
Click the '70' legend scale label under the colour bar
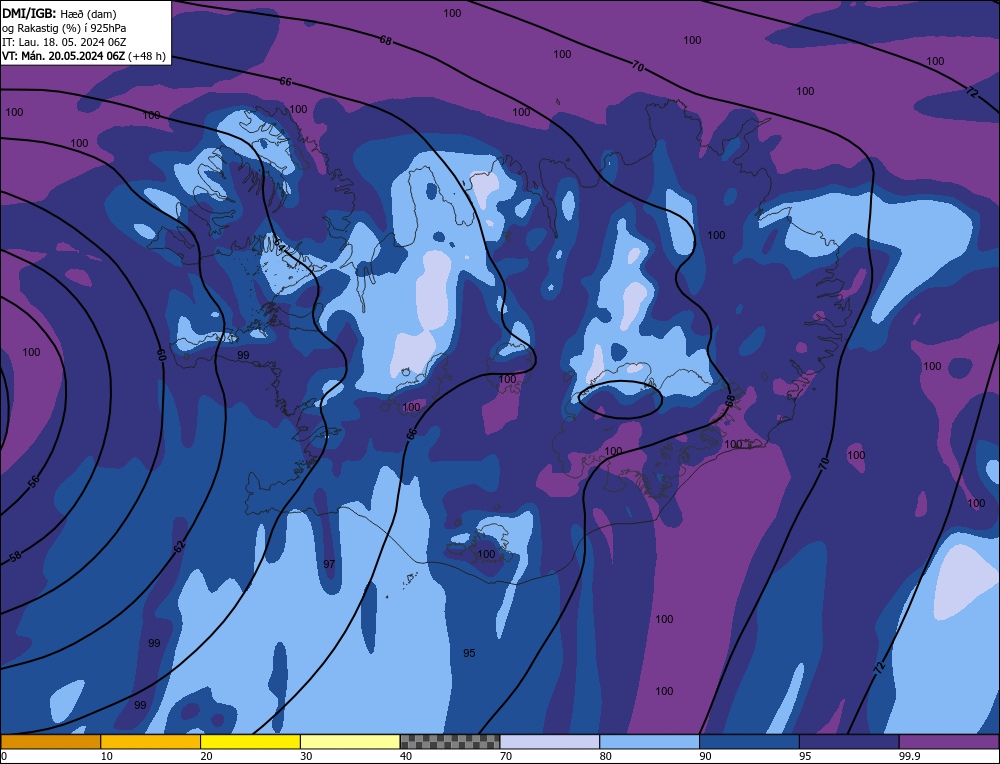(506, 756)
